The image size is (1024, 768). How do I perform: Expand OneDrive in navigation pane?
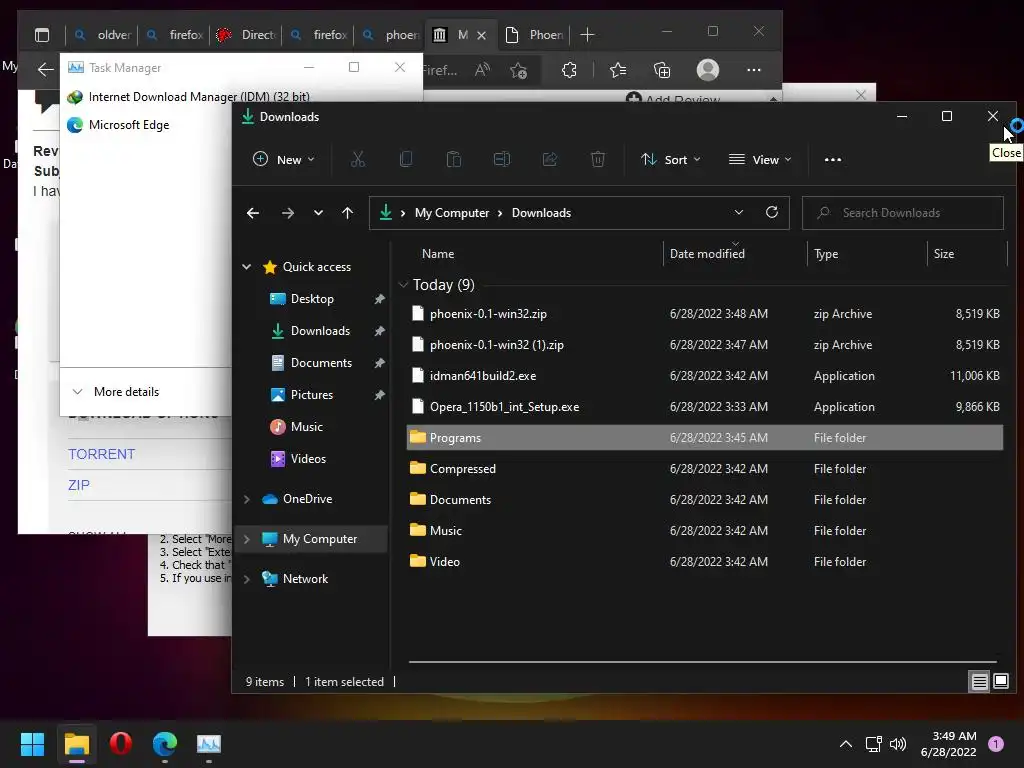click(247, 499)
